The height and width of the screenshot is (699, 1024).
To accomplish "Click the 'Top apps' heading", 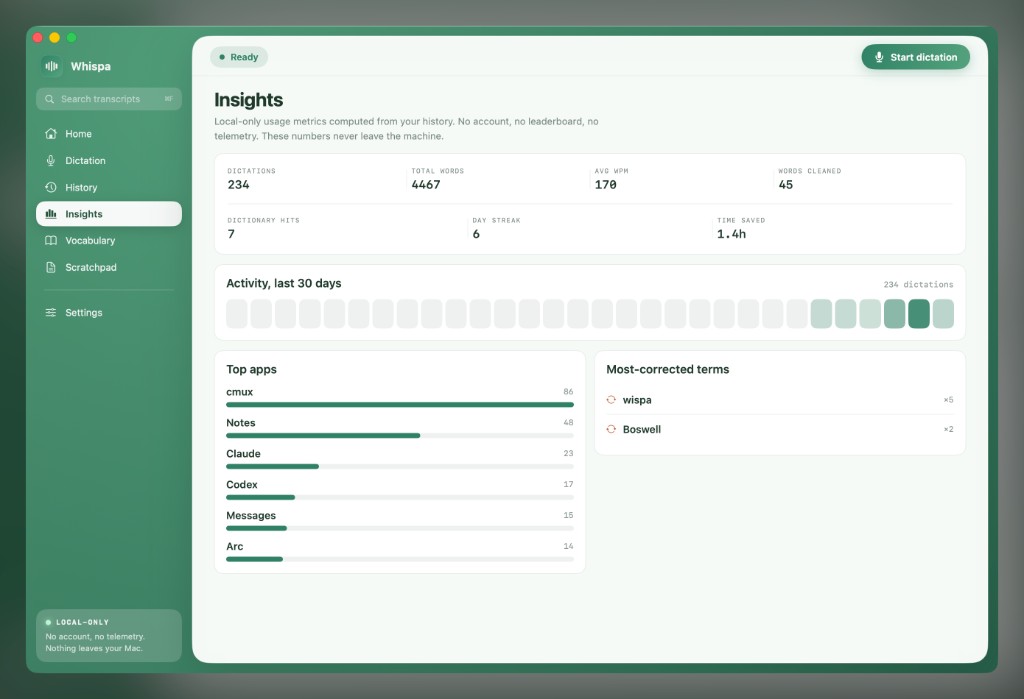I will point(251,369).
